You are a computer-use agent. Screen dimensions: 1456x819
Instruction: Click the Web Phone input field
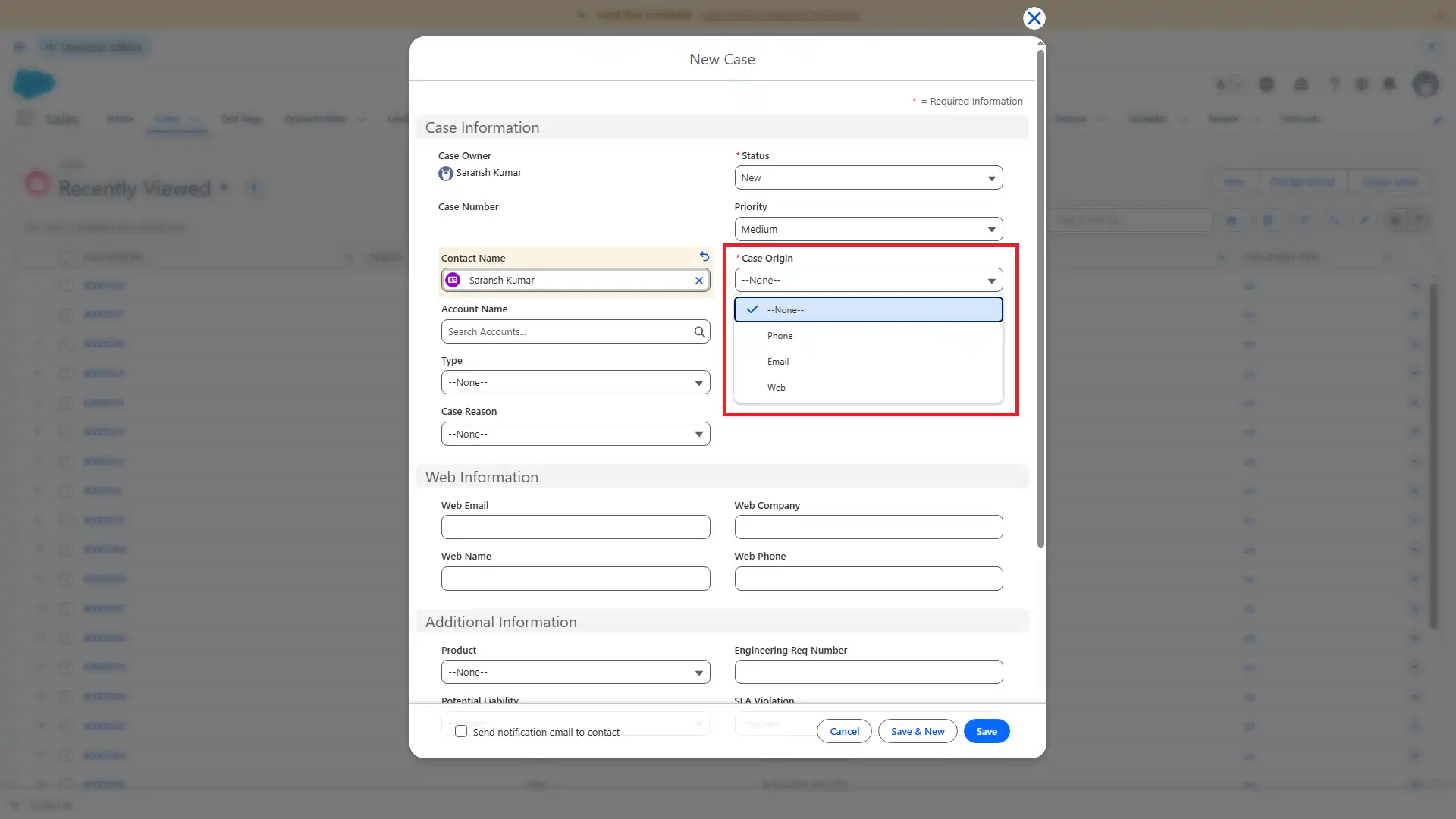(868, 579)
